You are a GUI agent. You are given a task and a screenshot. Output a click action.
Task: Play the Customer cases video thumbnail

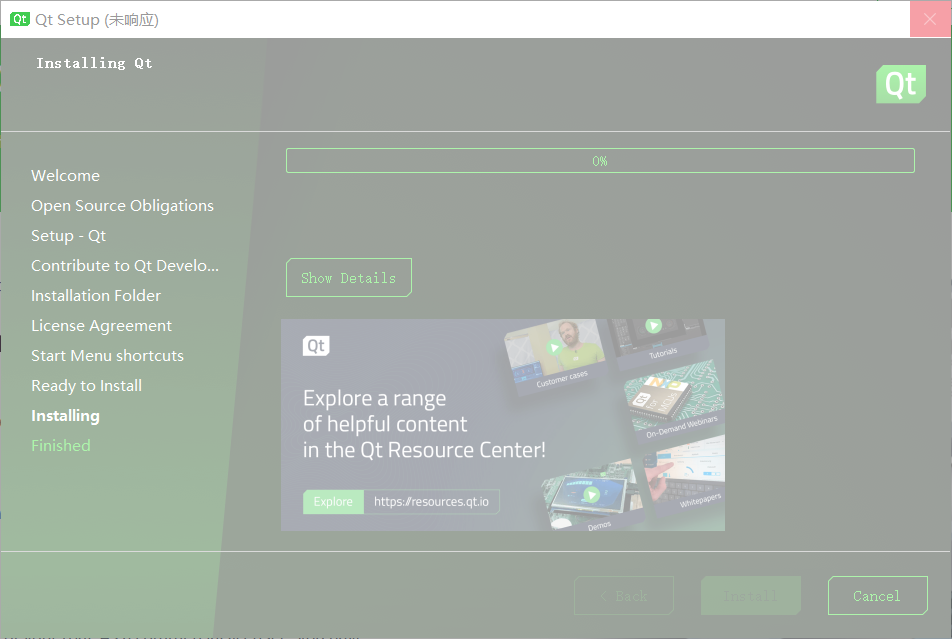554,348
